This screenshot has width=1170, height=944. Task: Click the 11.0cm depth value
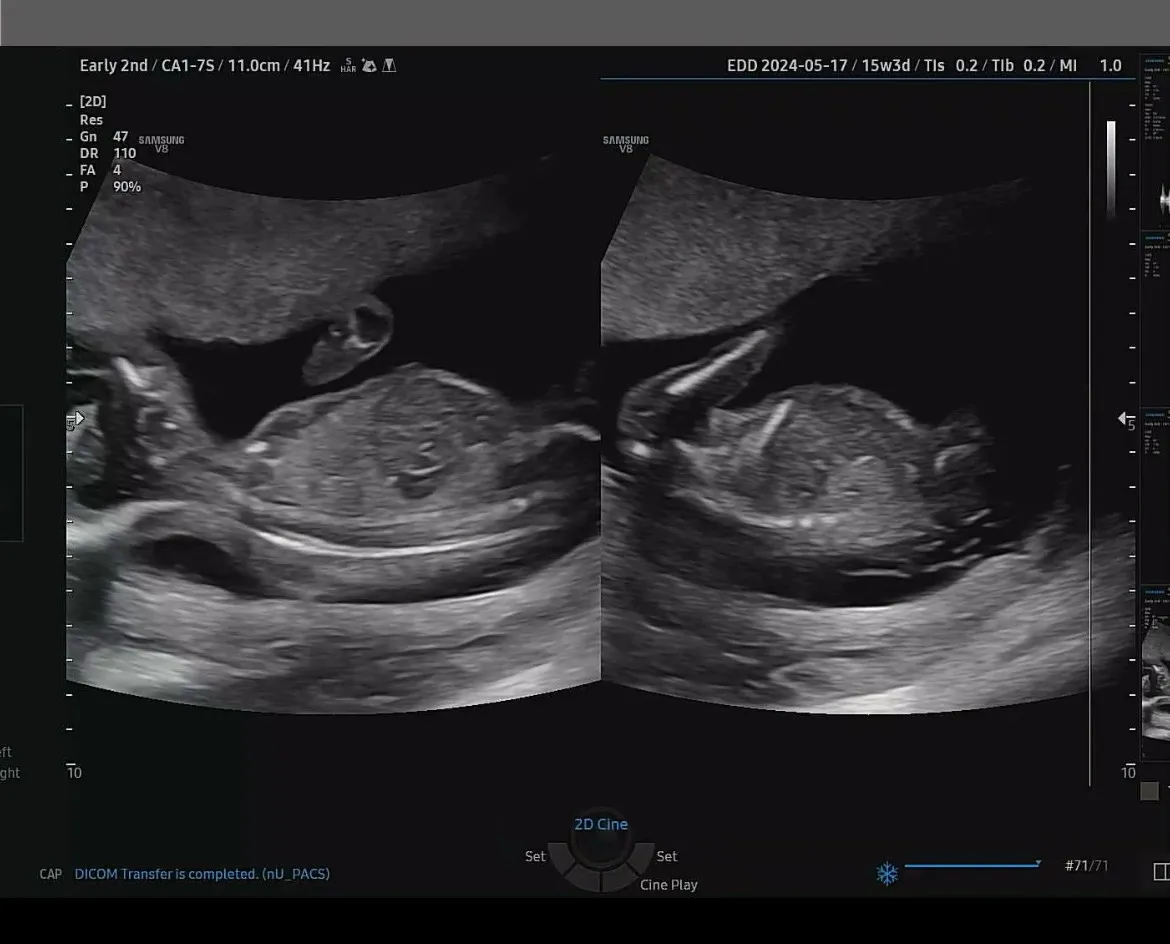tap(254, 66)
